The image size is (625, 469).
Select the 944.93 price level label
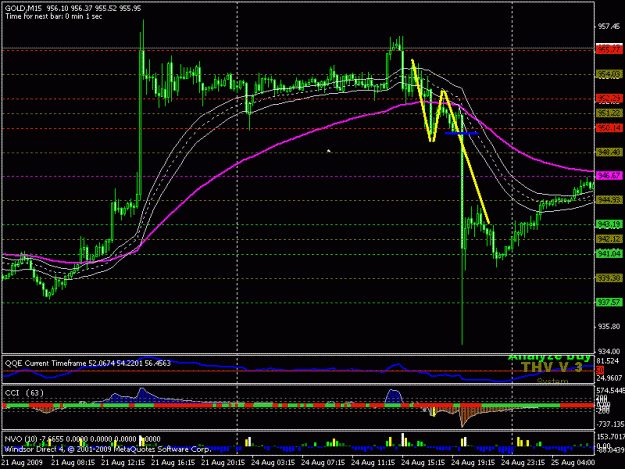coord(609,200)
